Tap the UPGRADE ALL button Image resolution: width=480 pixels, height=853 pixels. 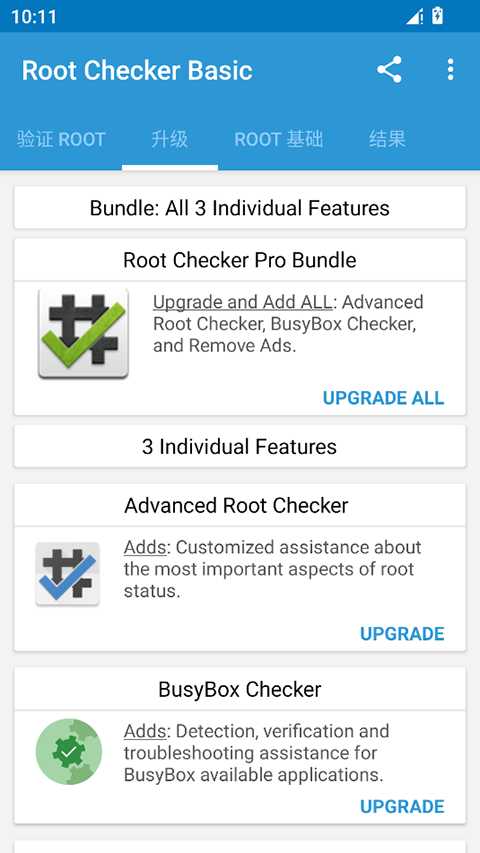pyautogui.click(x=384, y=398)
